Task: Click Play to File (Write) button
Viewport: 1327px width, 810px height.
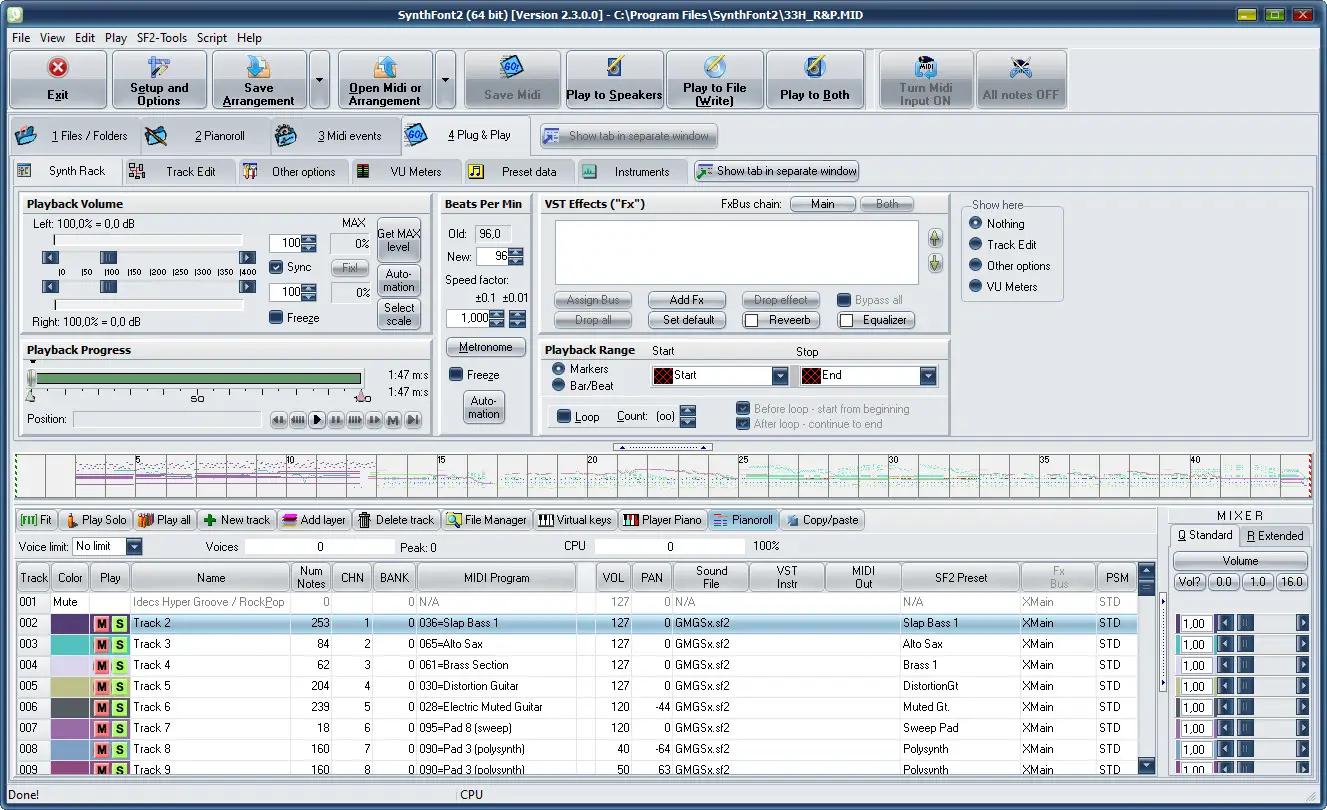Action: click(715, 80)
